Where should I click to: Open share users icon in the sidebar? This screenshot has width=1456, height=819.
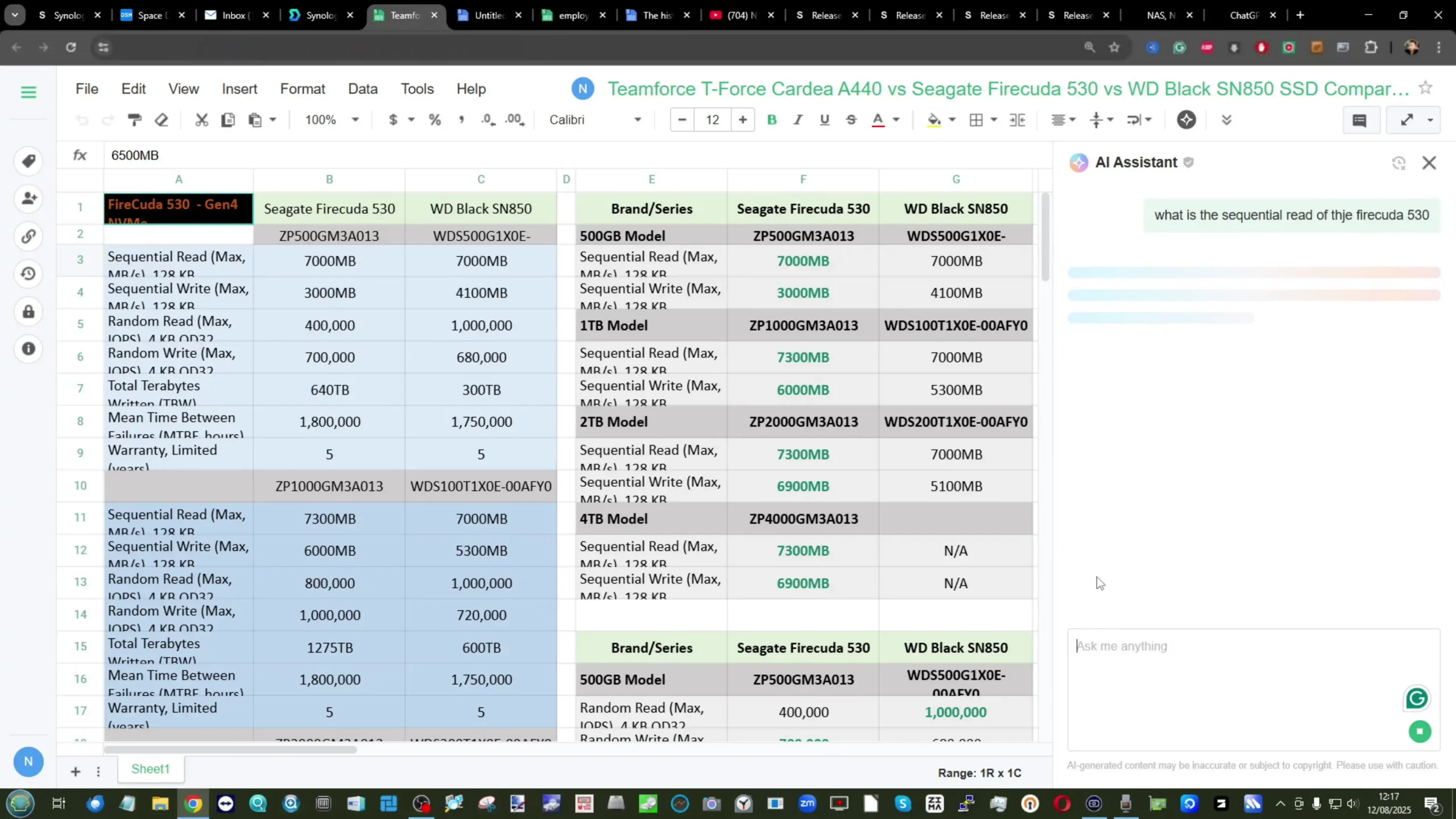pyautogui.click(x=28, y=198)
